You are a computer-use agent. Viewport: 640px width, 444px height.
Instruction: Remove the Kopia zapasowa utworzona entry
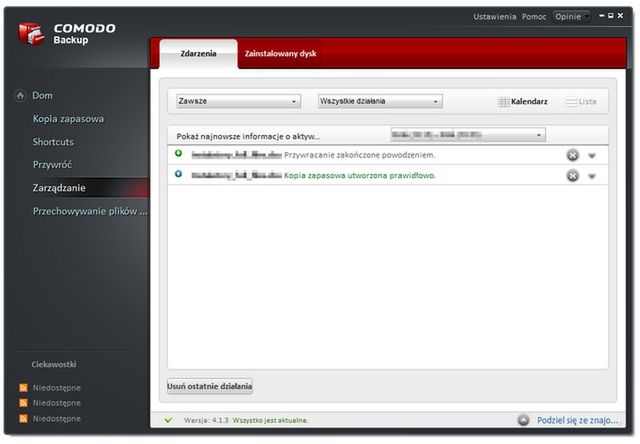coord(573,175)
